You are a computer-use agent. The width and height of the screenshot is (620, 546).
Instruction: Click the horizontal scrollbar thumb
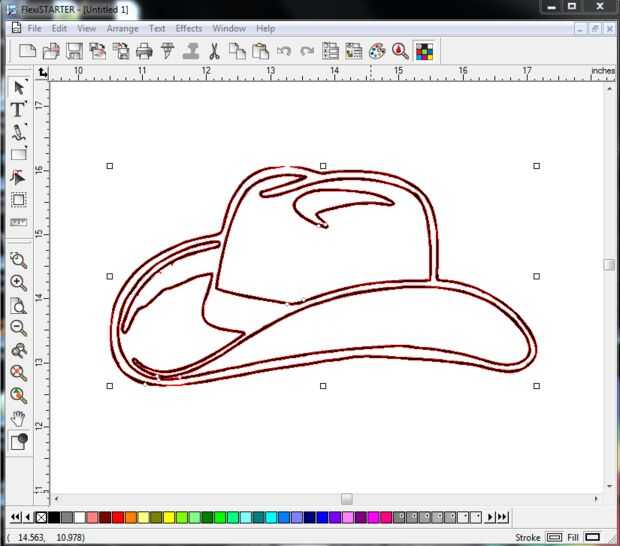coord(347,499)
